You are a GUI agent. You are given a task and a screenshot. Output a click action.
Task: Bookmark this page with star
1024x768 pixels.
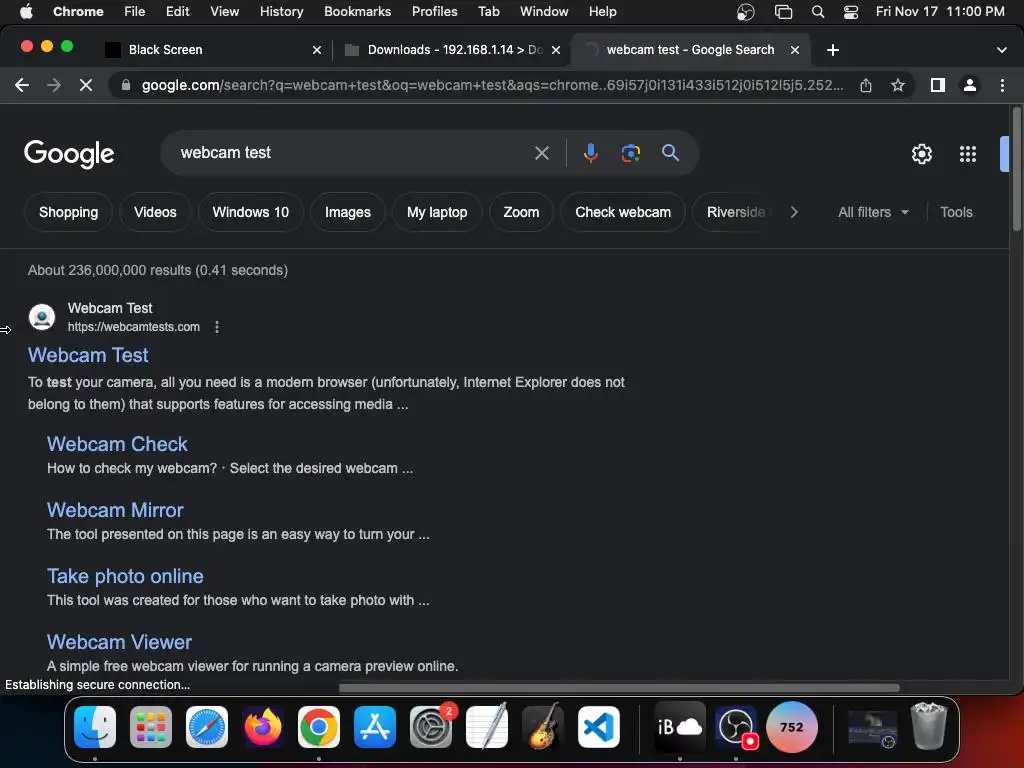[898, 85]
